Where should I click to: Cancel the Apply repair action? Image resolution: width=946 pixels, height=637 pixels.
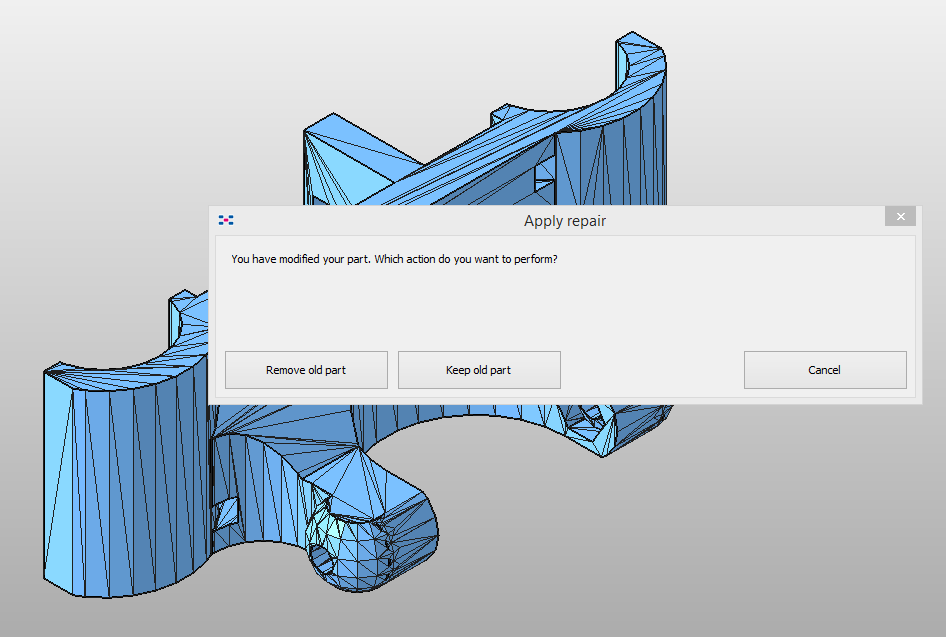(x=825, y=370)
